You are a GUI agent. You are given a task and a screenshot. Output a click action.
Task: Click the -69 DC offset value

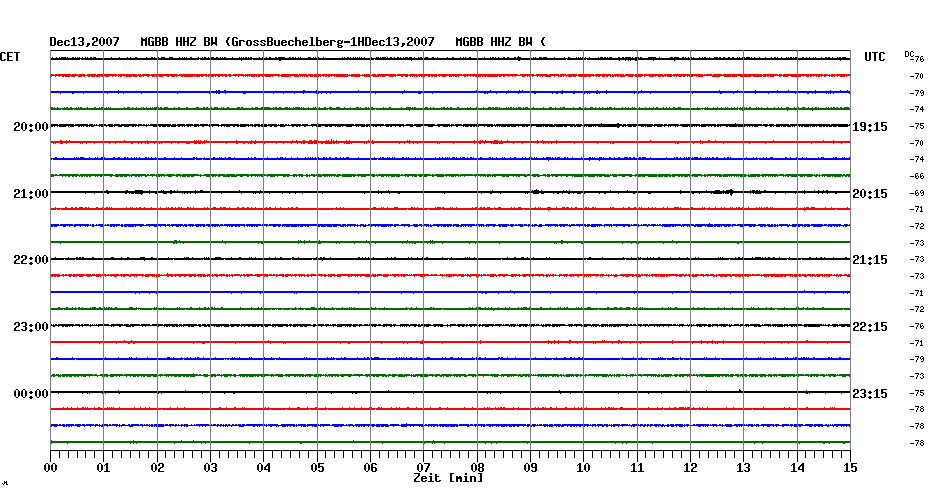(x=916, y=193)
